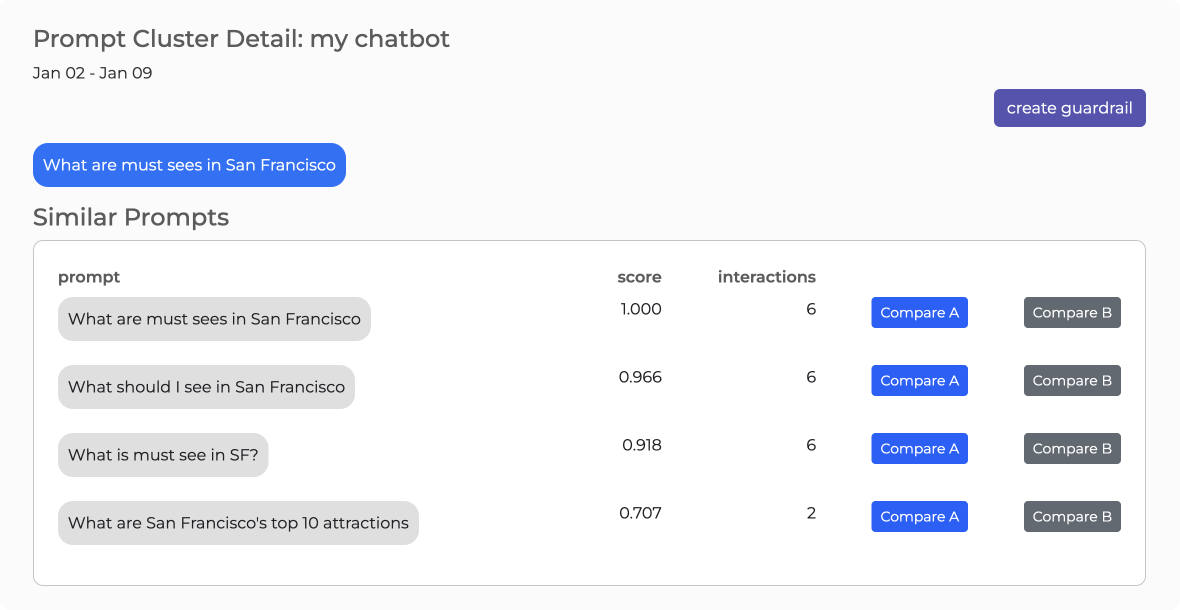Select the prompt 'What should I see in San Francisco'
The height and width of the screenshot is (610, 1180).
(x=206, y=386)
